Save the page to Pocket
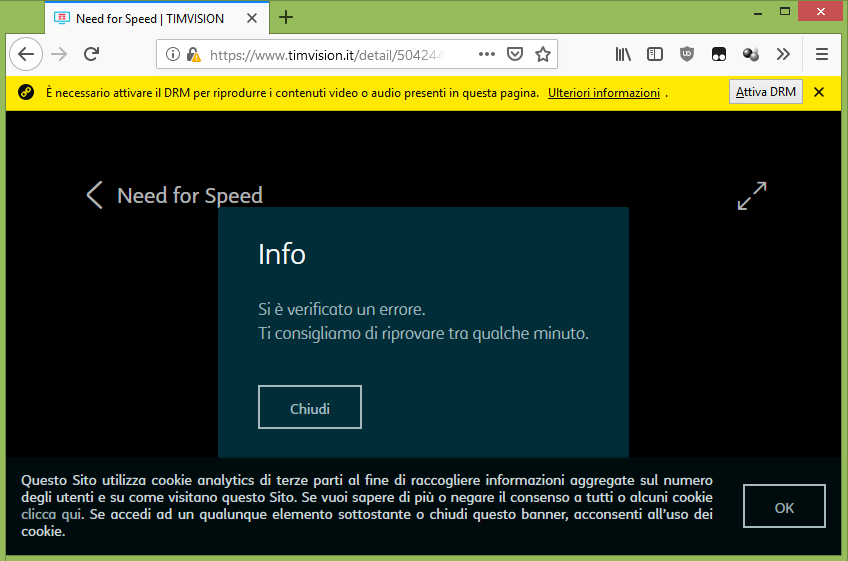 (x=515, y=54)
